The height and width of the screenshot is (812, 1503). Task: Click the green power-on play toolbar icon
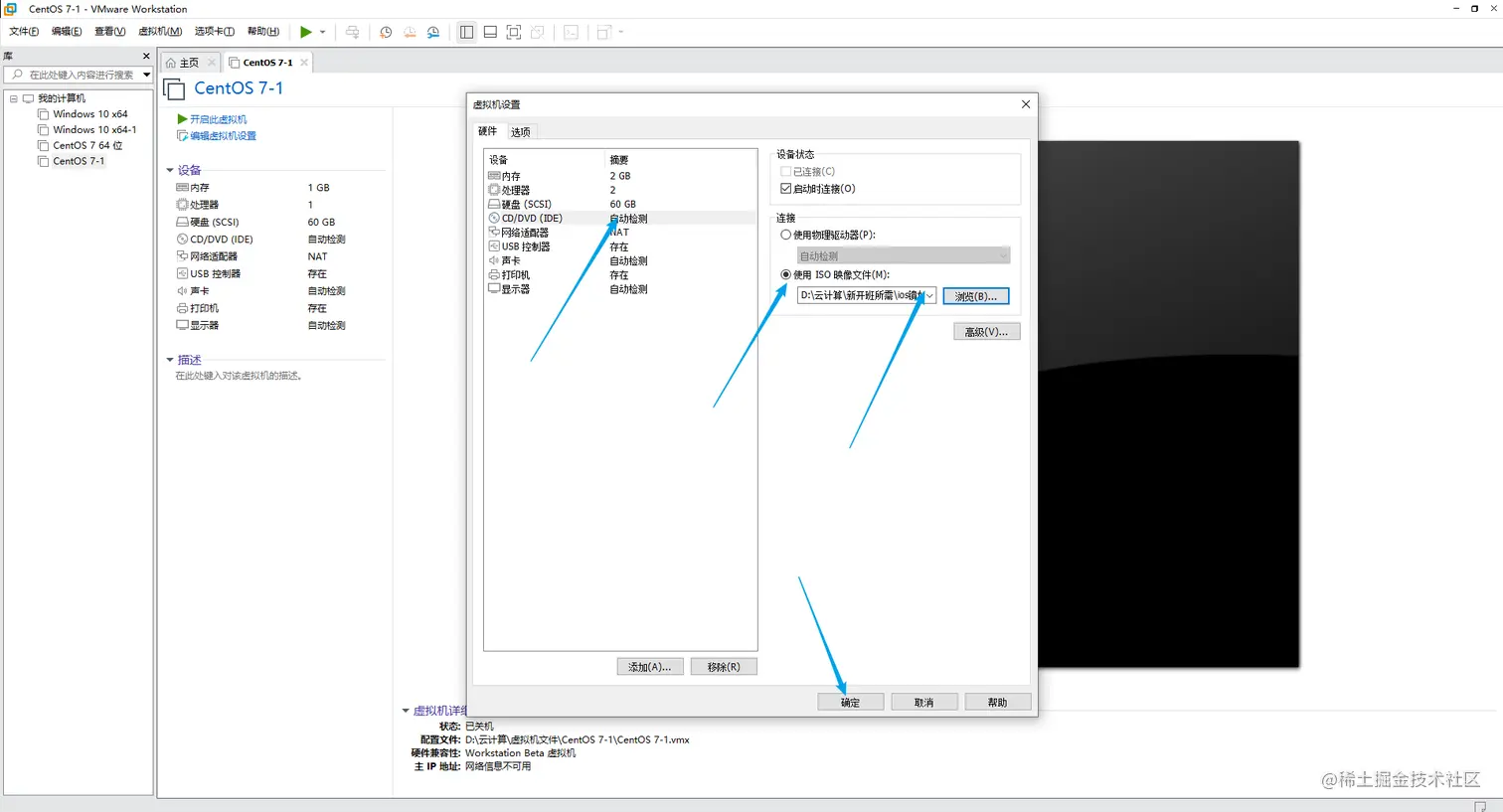(x=306, y=32)
